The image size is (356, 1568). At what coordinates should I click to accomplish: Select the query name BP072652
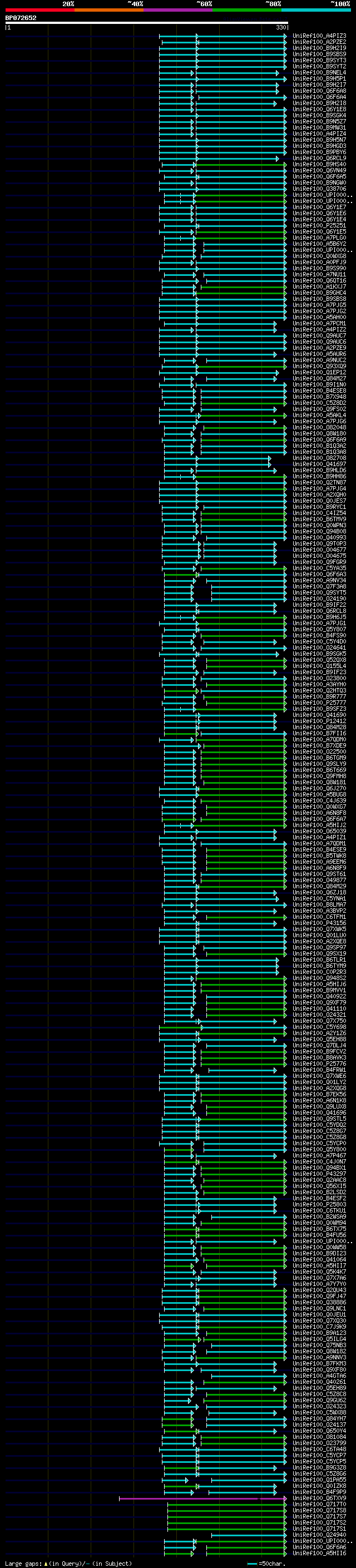coord(21,18)
